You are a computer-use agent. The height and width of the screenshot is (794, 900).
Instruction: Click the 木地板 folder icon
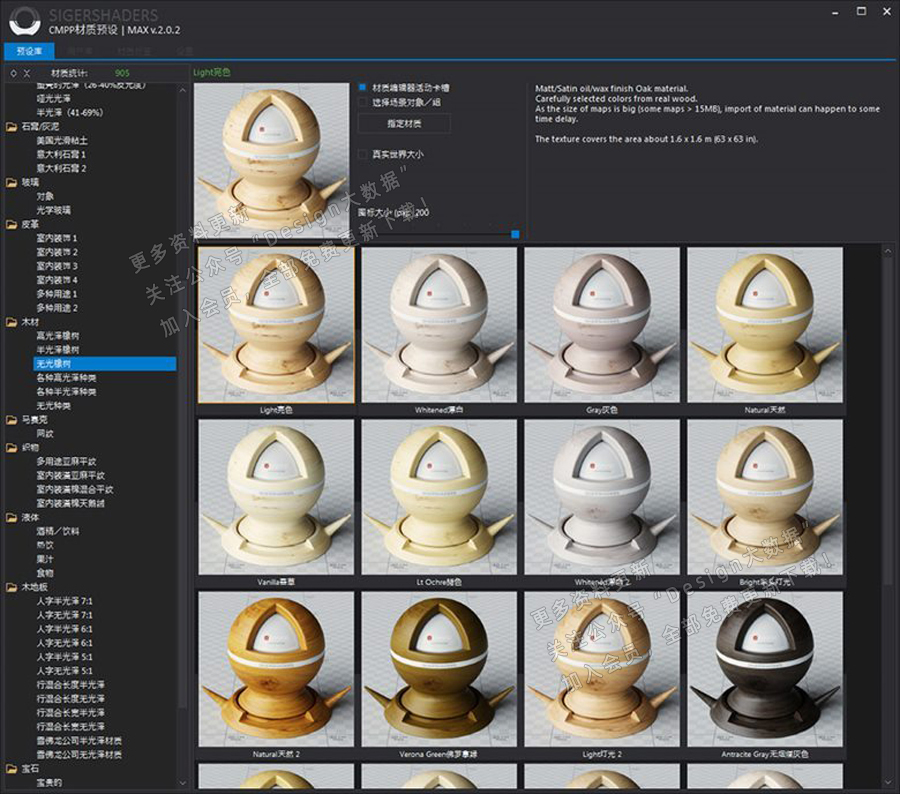[x=12, y=587]
